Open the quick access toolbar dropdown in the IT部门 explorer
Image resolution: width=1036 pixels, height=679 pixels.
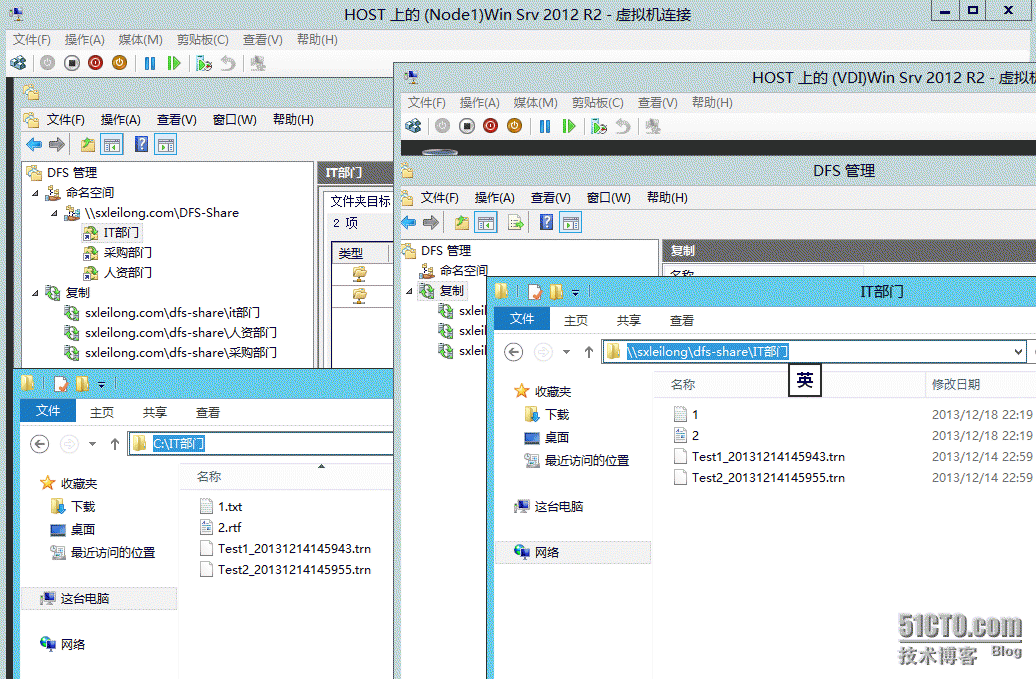coord(575,292)
